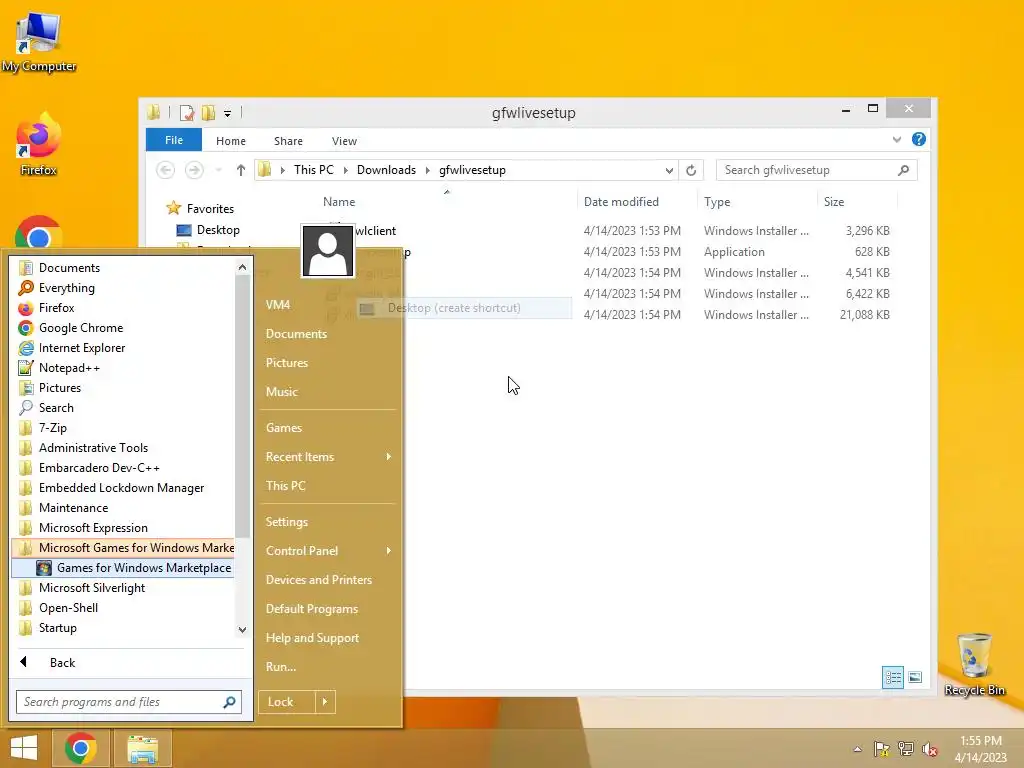Image resolution: width=1024 pixels, height=768 pixels.
Task: Open the Run... dialog
Action: (x=328, y=667)
